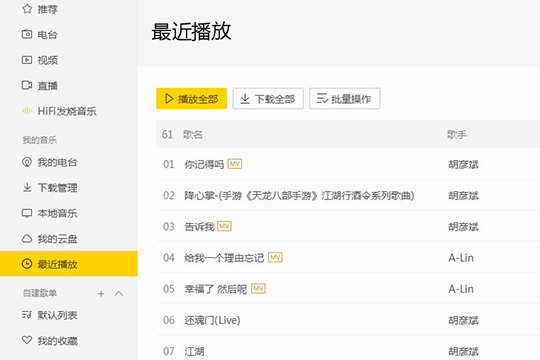This screenshot has width=540, height=360.
Task: Select song 还魂门(Live)
Action: 212,320
